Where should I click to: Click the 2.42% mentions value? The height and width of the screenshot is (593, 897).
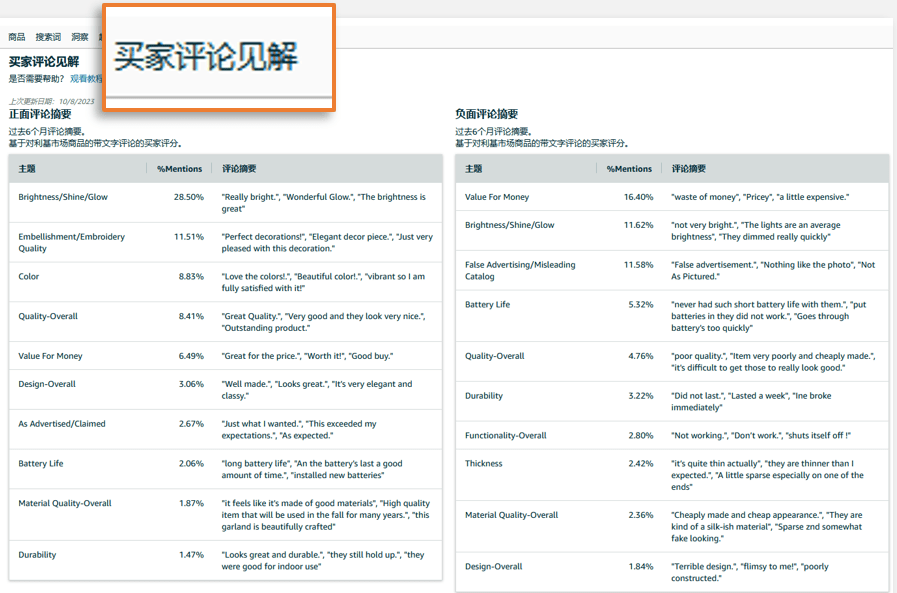point(641,463)
